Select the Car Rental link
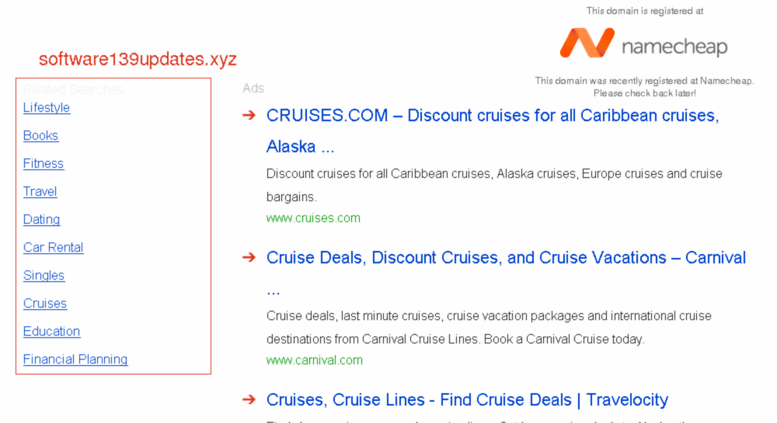Screen dimensions: 777x423 tap(54, 247)
